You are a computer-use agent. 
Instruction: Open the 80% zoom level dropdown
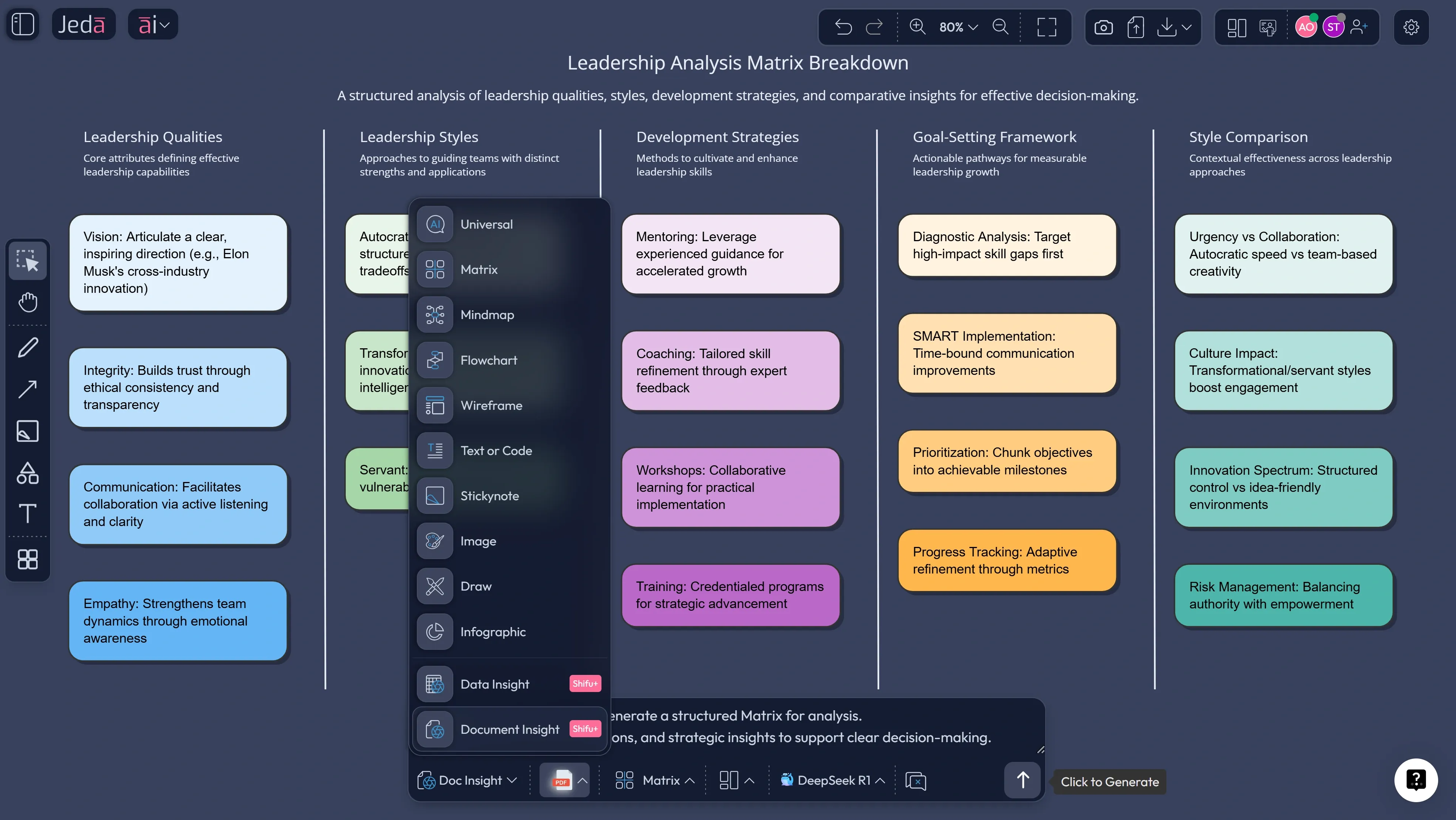956,27
